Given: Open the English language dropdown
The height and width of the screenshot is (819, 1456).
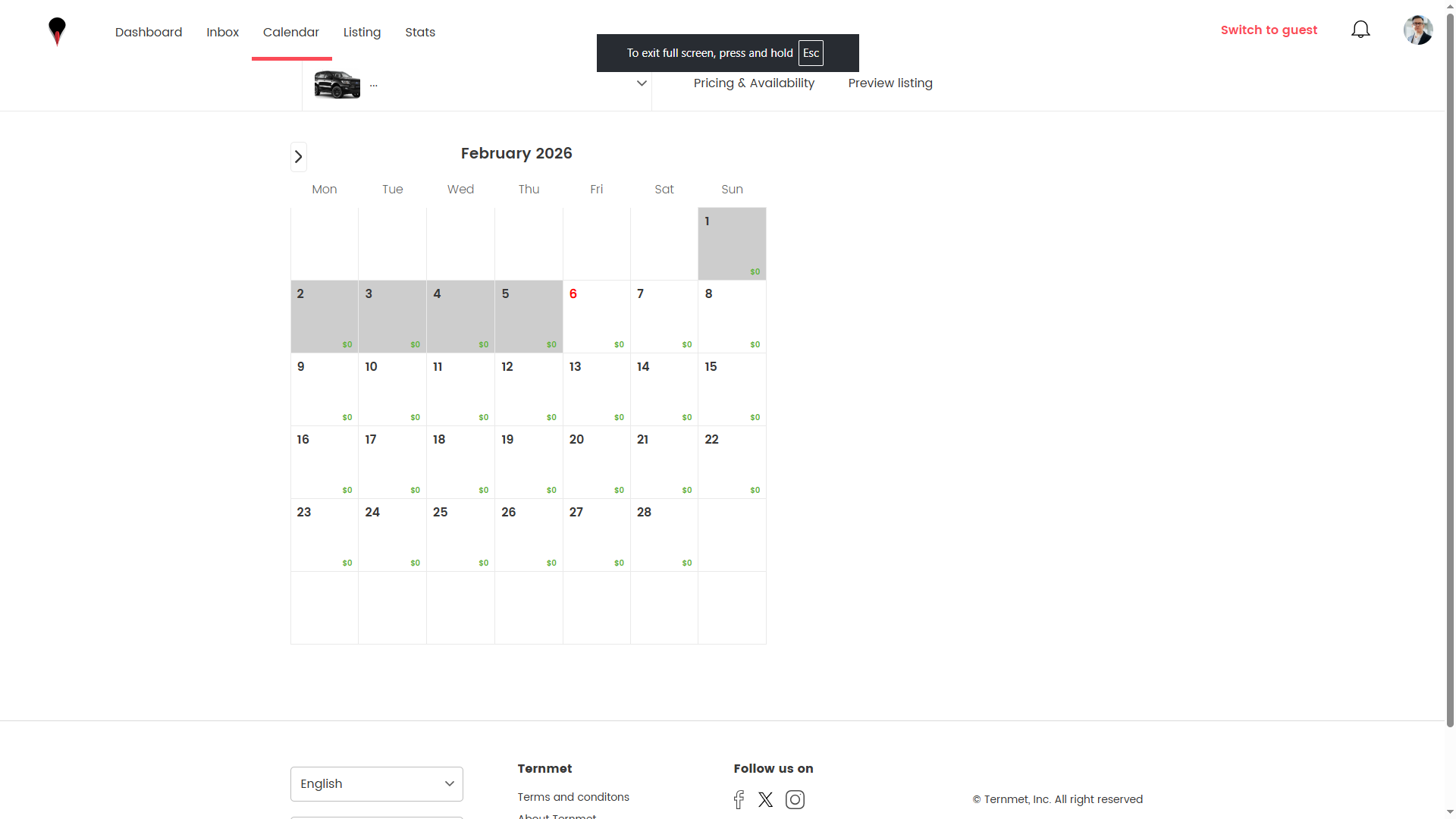Looking at the screenshot, I should pyautogui.click(x=375, y=783).
